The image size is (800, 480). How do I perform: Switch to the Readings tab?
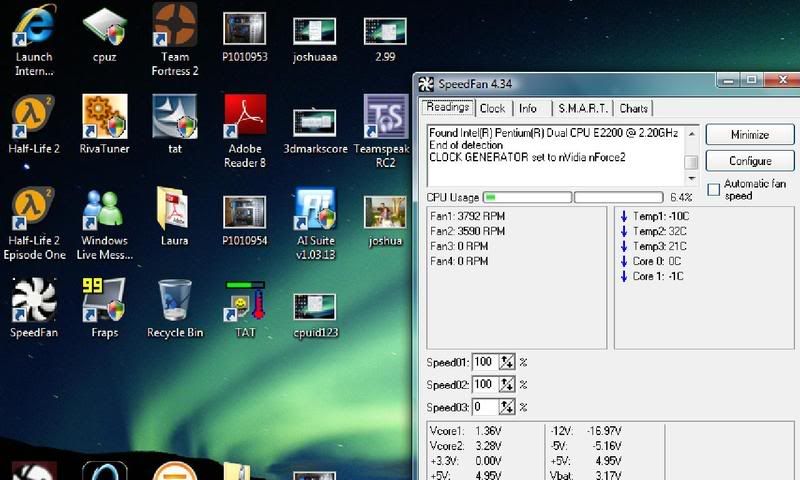tap(447, 108)
